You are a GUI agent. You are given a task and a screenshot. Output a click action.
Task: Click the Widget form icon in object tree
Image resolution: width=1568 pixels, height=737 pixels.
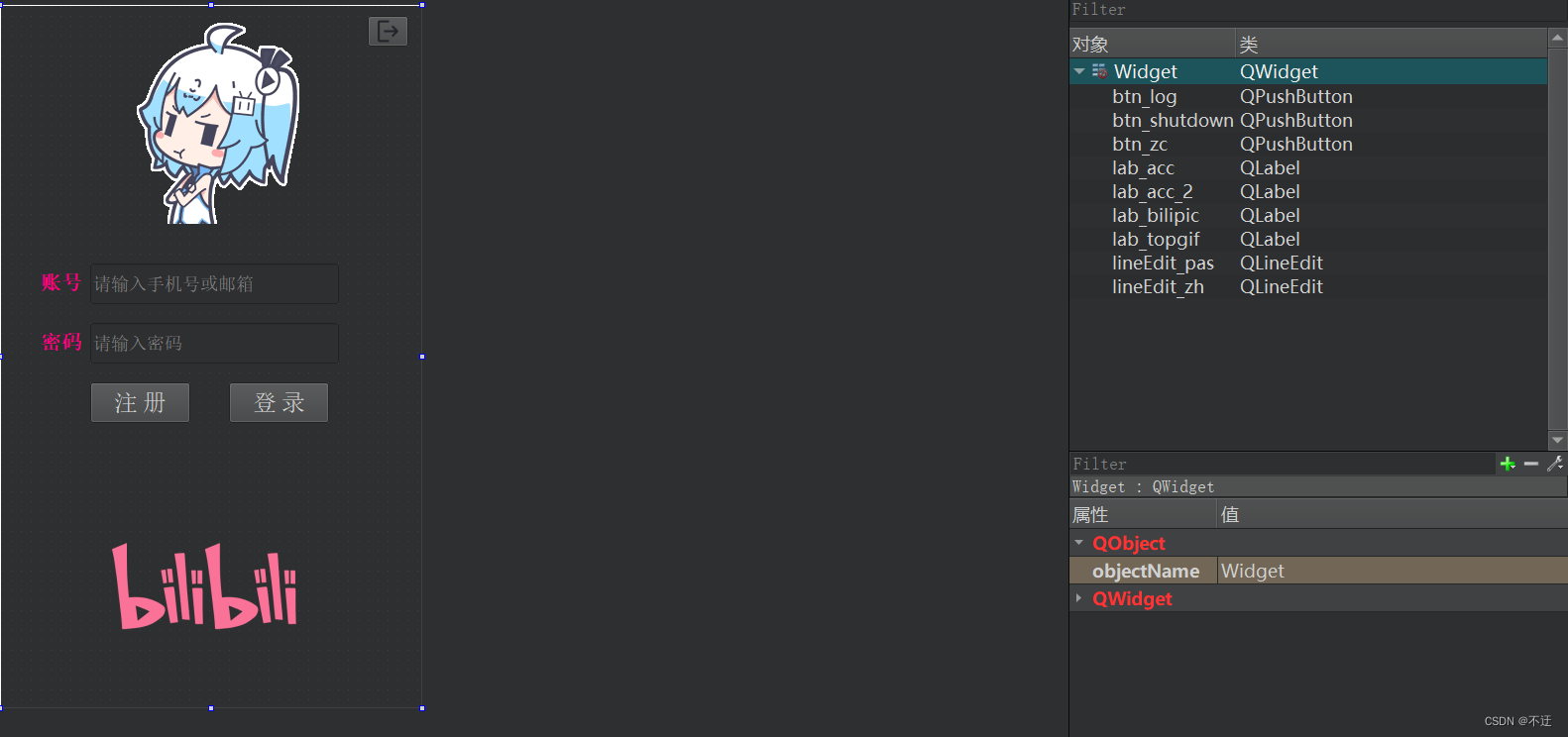[x=1099, y=71]
